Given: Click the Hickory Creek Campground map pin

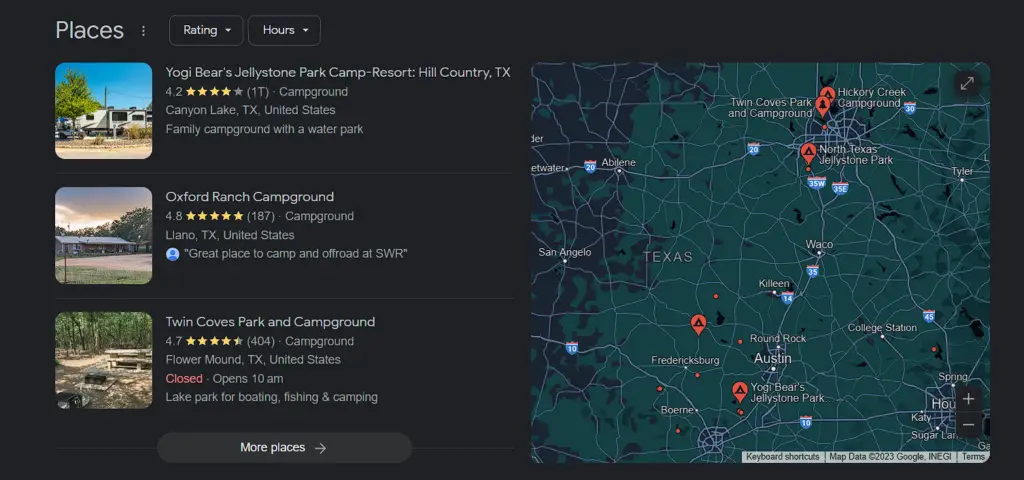Looking at the screenshot, I should [x=827, y=94].
